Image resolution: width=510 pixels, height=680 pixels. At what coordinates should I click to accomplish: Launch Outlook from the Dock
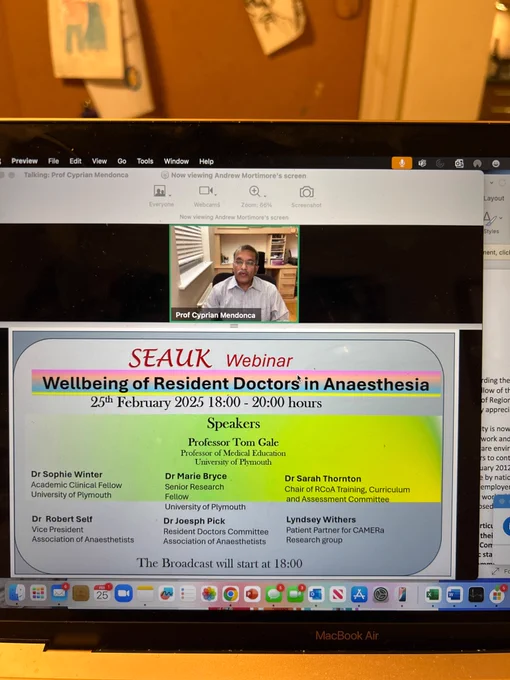point(316,594)
